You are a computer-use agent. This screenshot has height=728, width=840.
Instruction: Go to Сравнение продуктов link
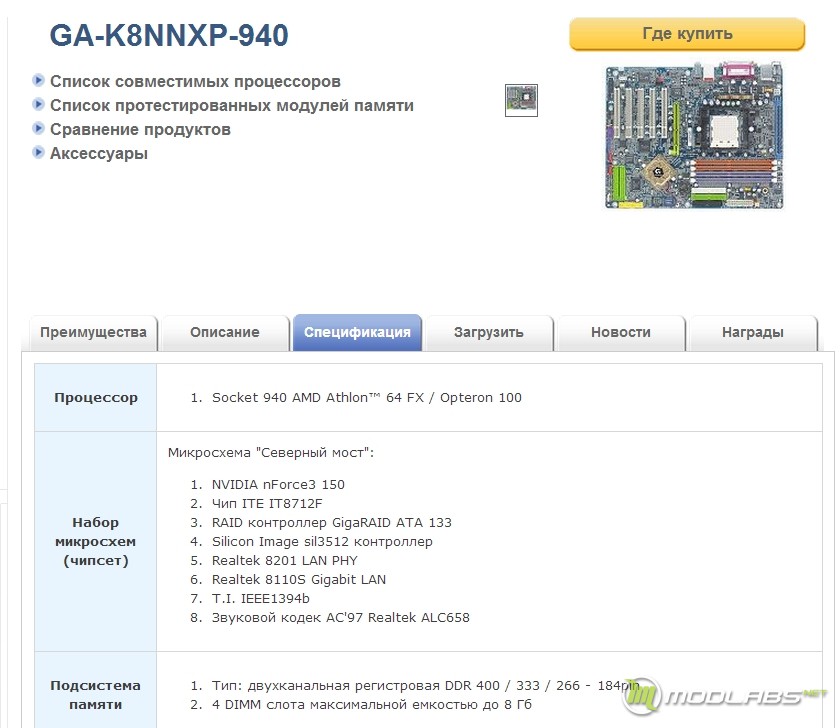coord(140,129)
